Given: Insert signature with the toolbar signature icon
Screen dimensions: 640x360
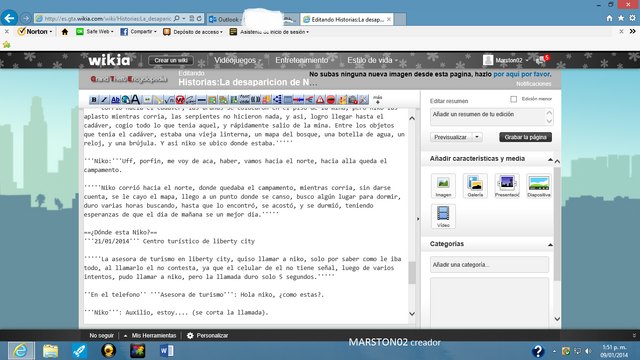Looking at the screenshot, I should [x=191, y=100].
